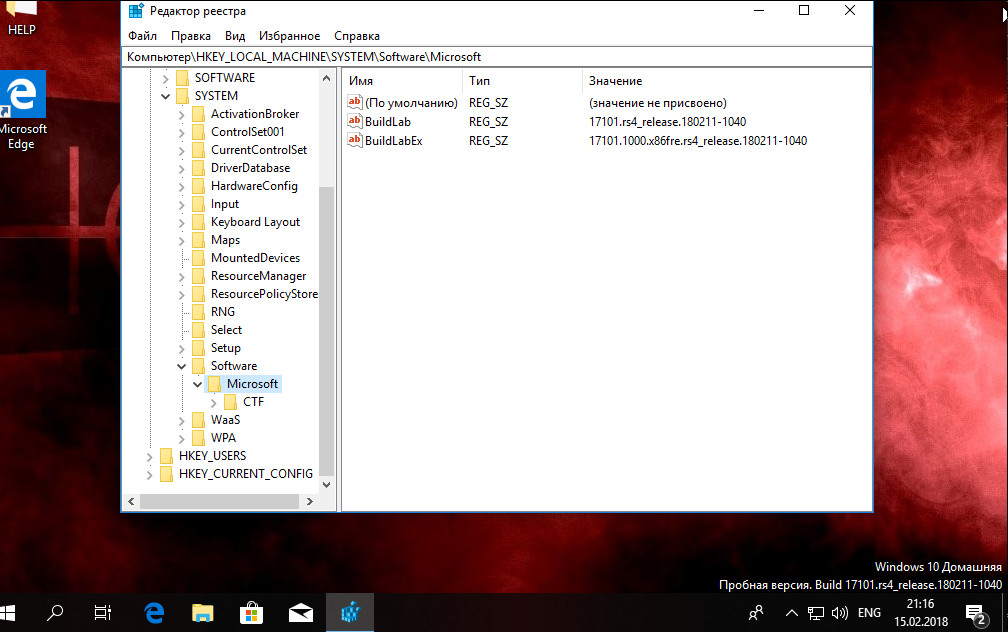
Task: Open taskbar search magnifier
Action: pyautogui.click(x=55, y=613)
